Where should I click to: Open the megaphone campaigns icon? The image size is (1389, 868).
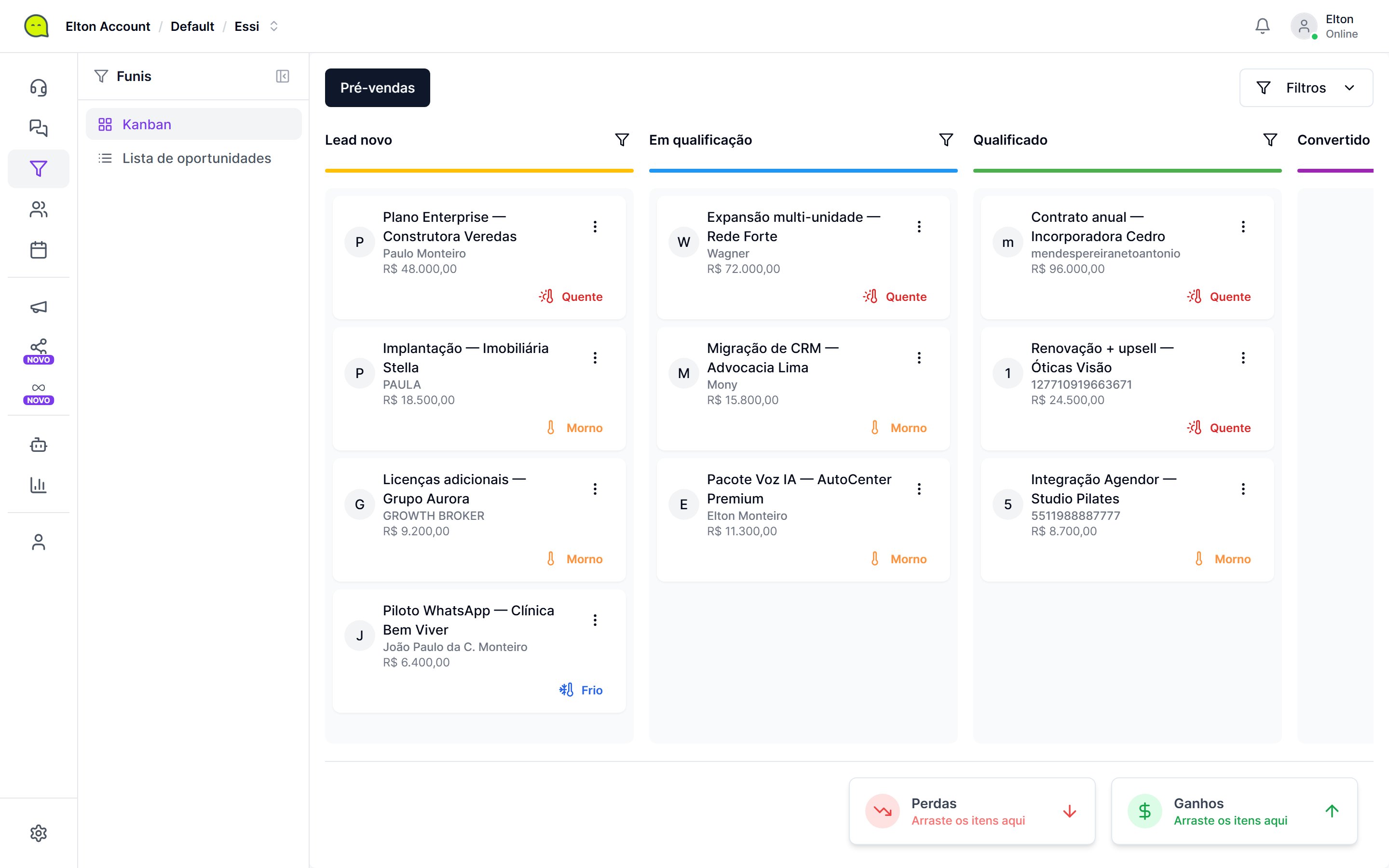coord(39,307)
